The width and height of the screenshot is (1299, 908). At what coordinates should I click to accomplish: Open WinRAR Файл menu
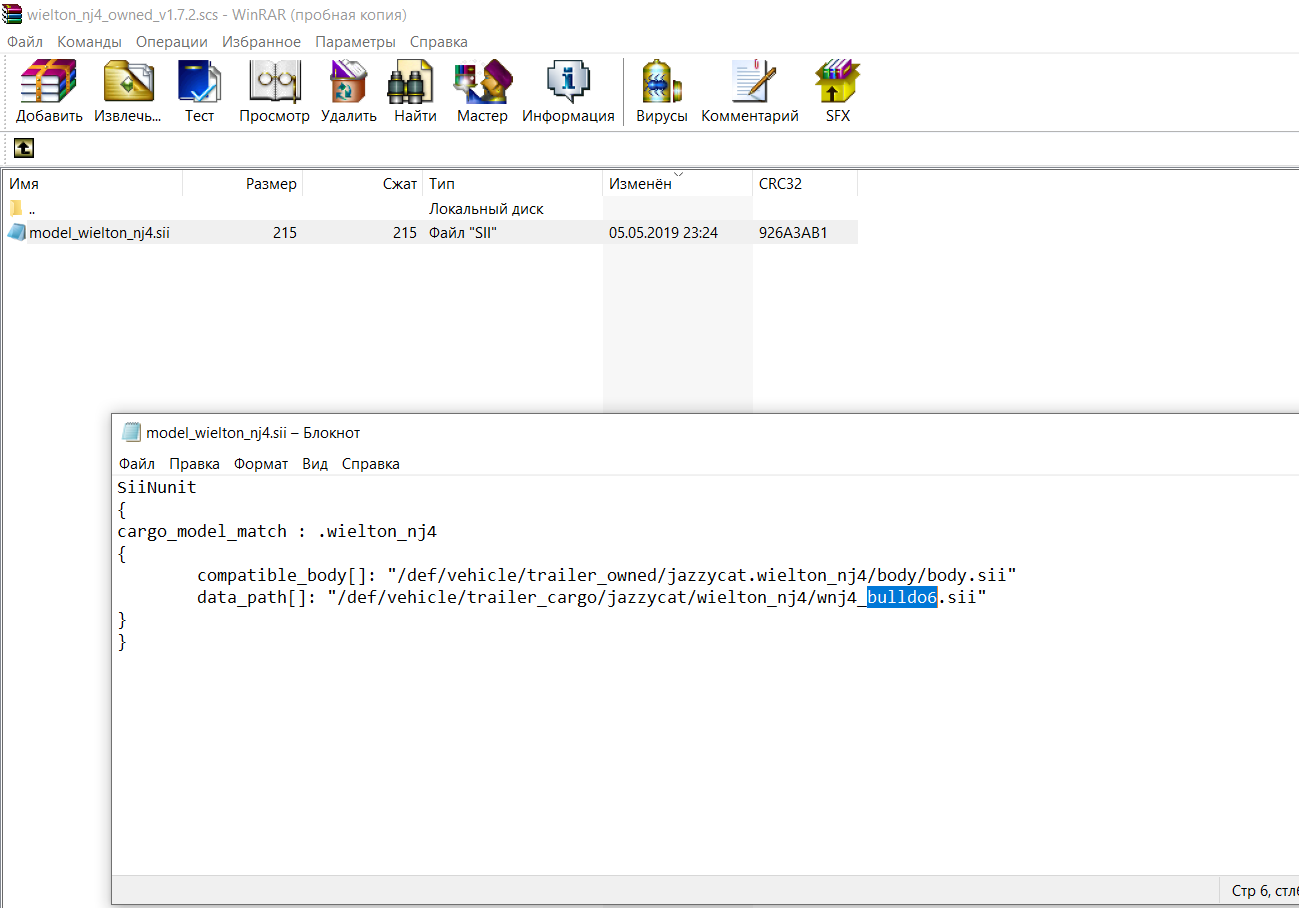(x=25, y=42)
